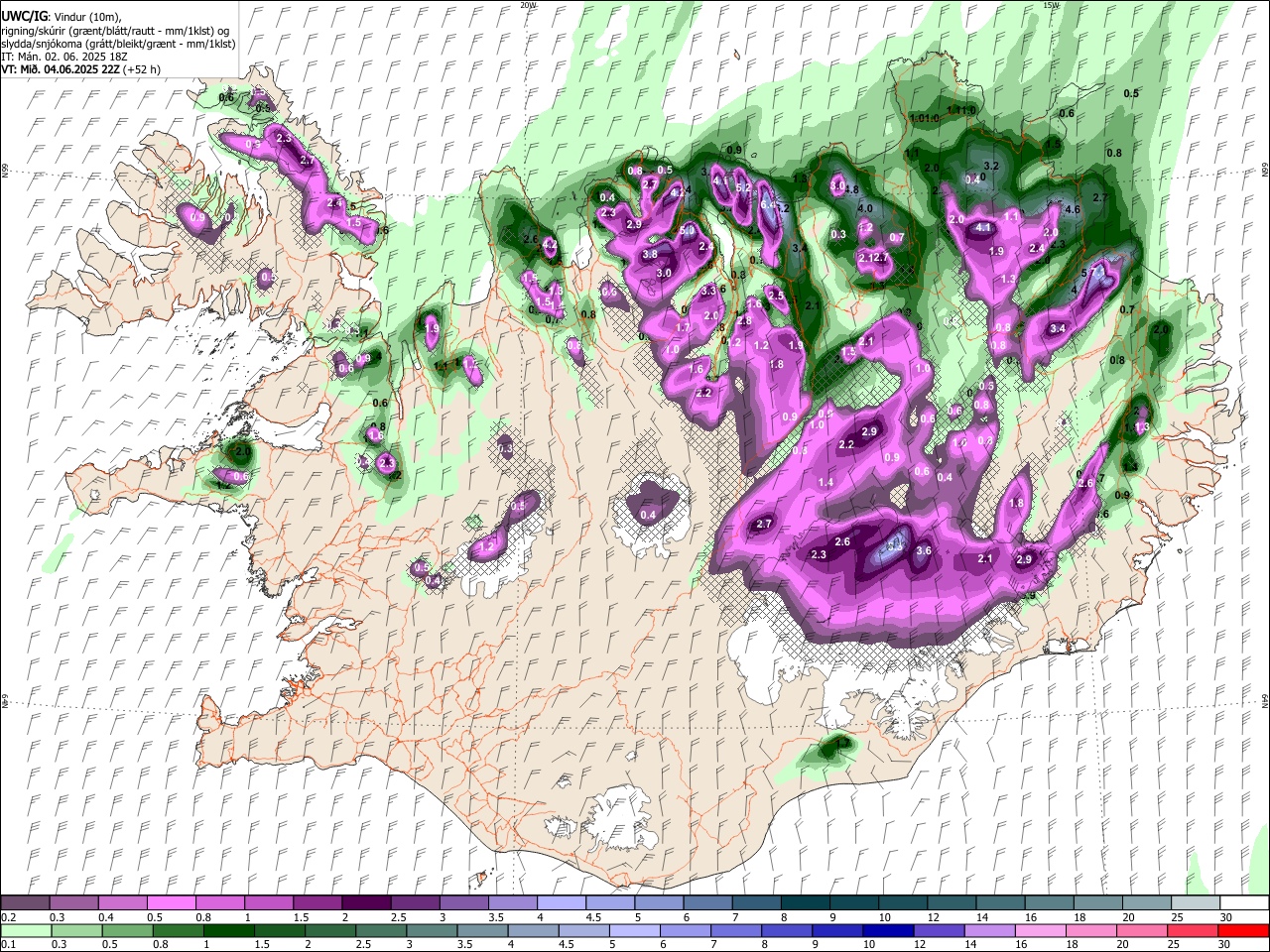Select the snow legend swatch between 0.3 and 0.4

[73, 903]
